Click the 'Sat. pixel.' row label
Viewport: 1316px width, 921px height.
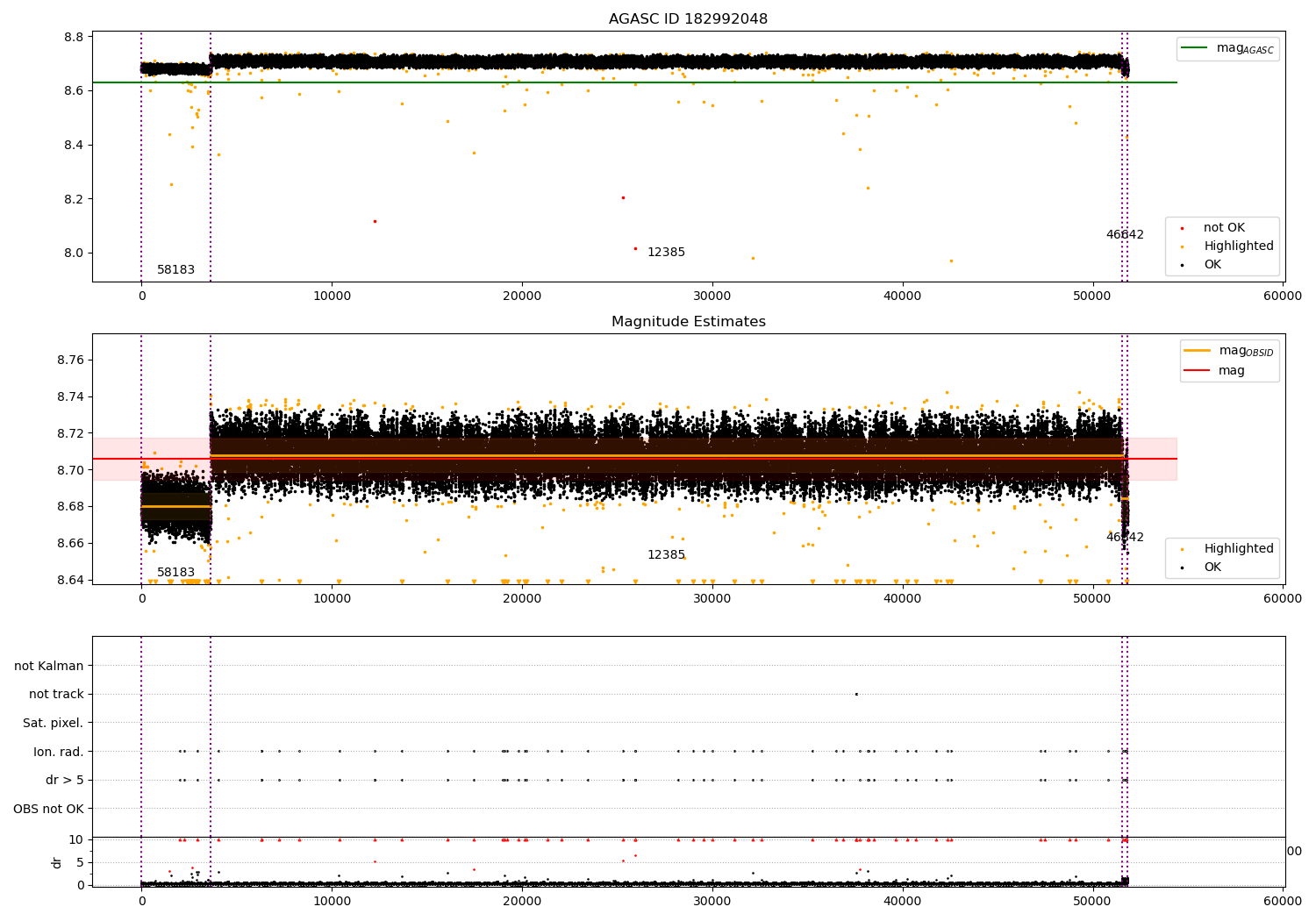tap(53, 724)
